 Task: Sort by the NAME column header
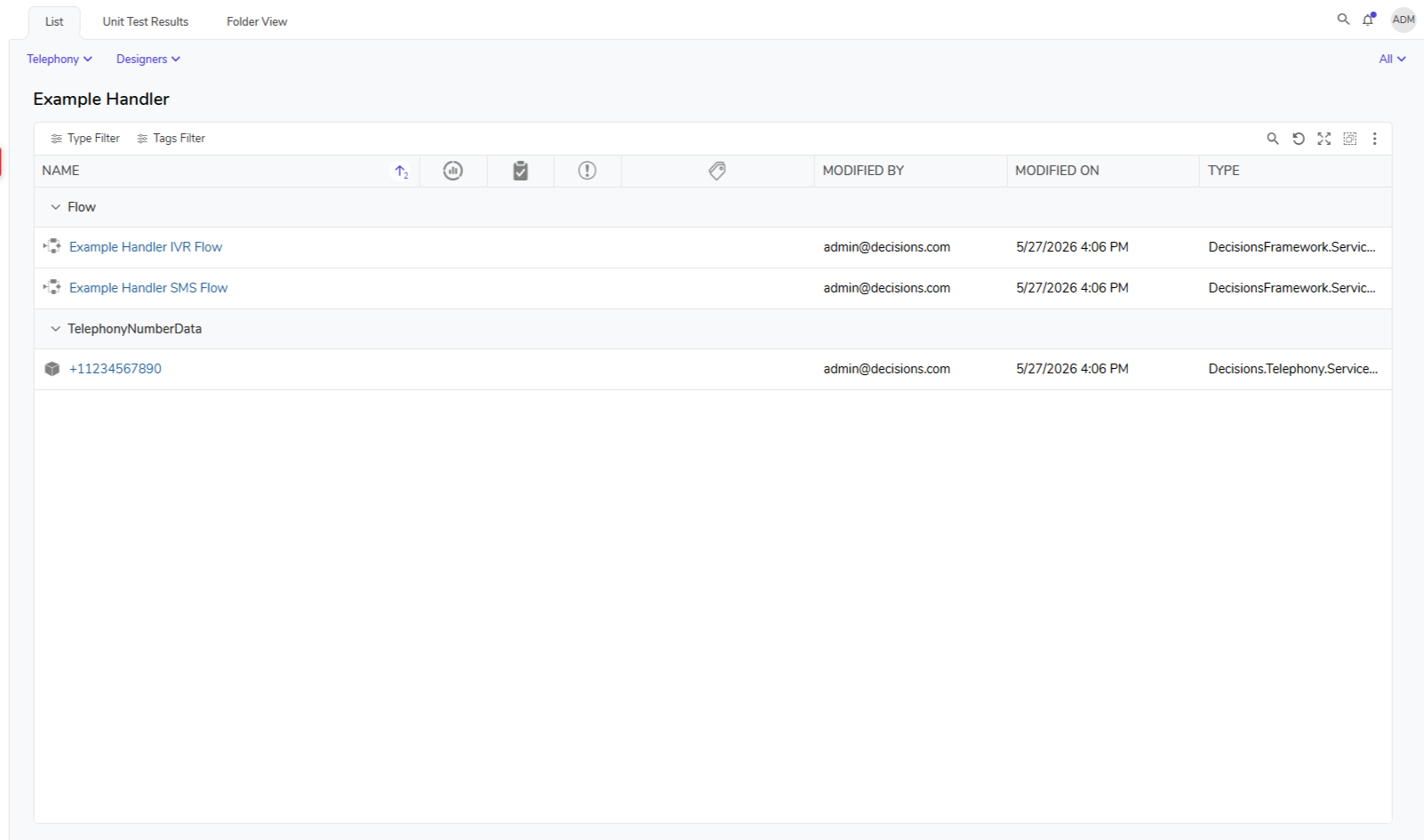tap(60, 171)
